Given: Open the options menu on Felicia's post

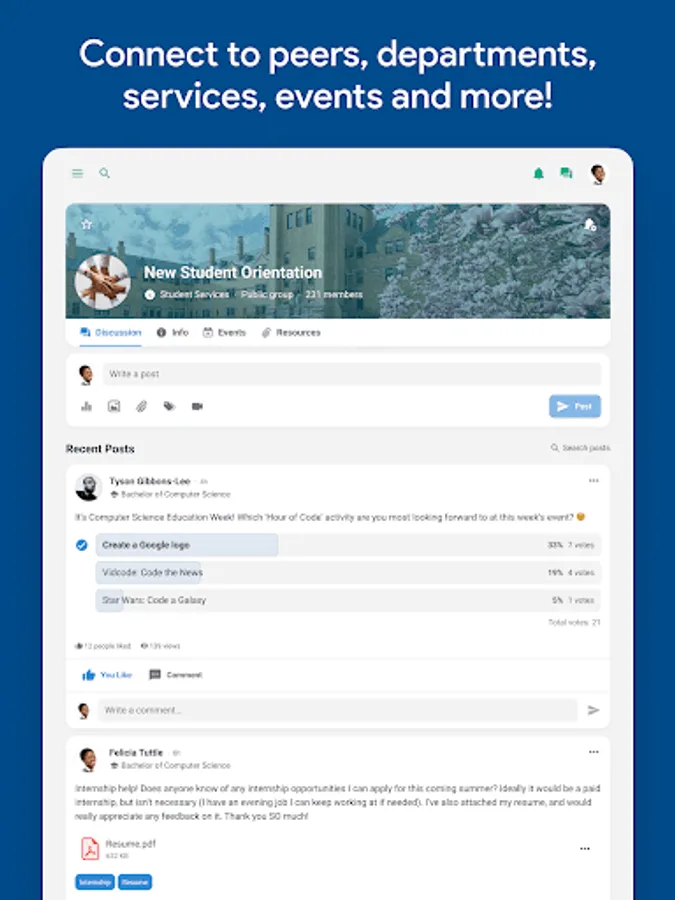Looking at the screenshot, I should point(593,752).
